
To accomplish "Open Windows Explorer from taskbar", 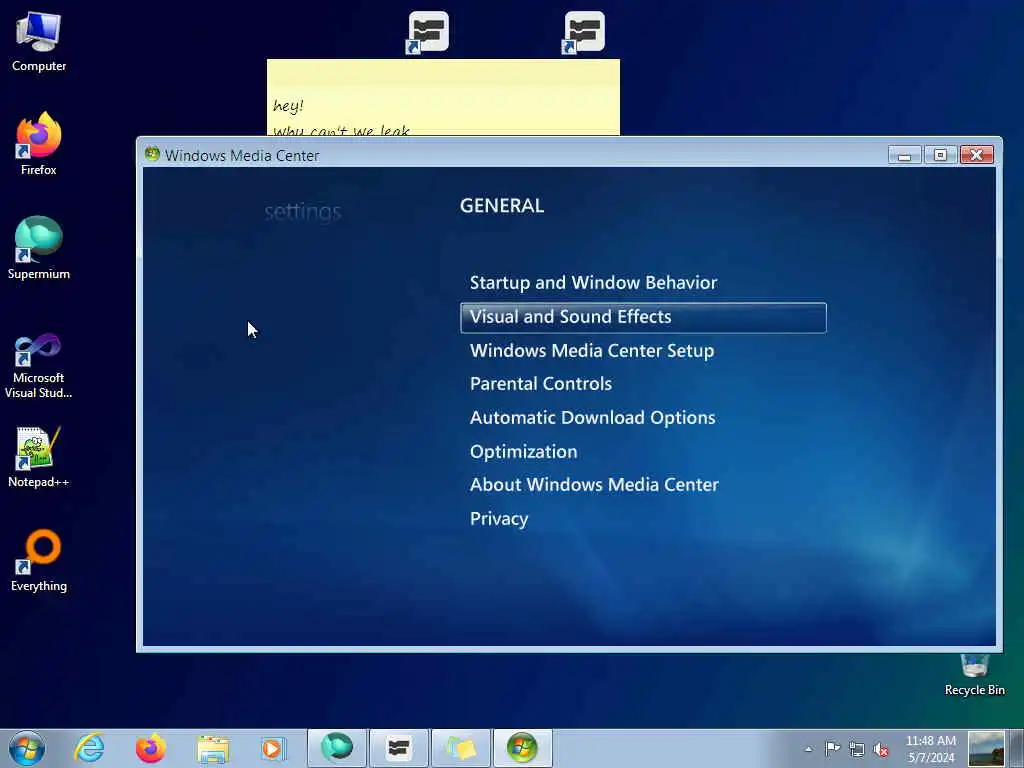I will [213, 748].
